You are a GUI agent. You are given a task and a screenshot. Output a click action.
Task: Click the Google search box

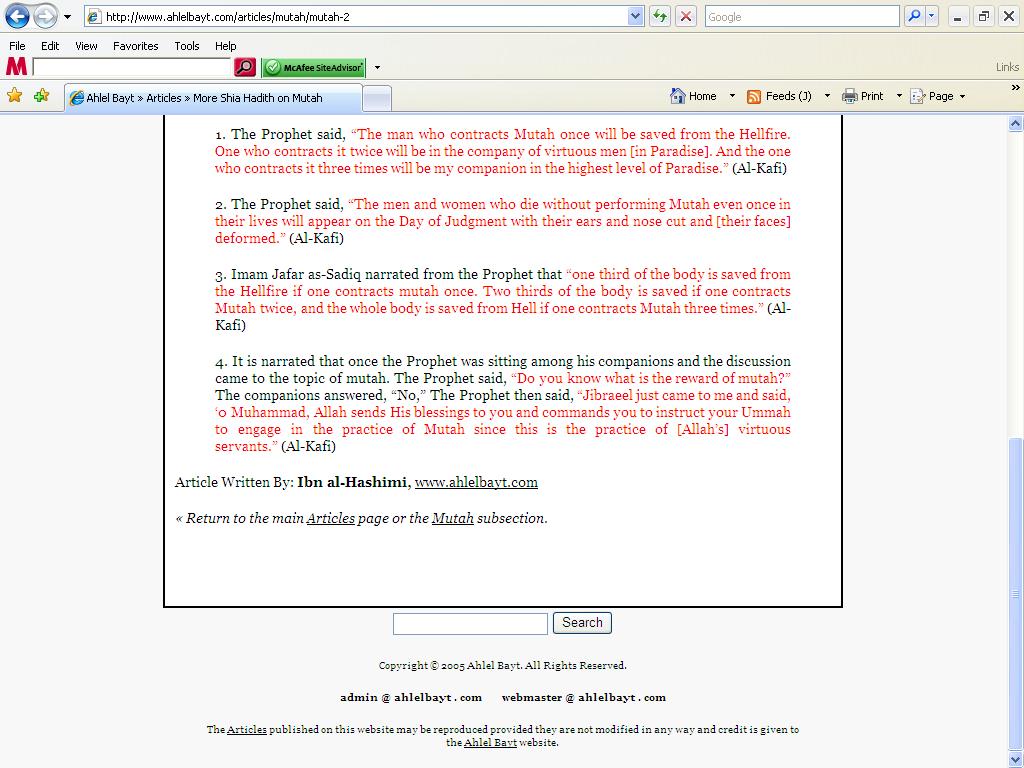pyautogui.click(x=802, y=17)
